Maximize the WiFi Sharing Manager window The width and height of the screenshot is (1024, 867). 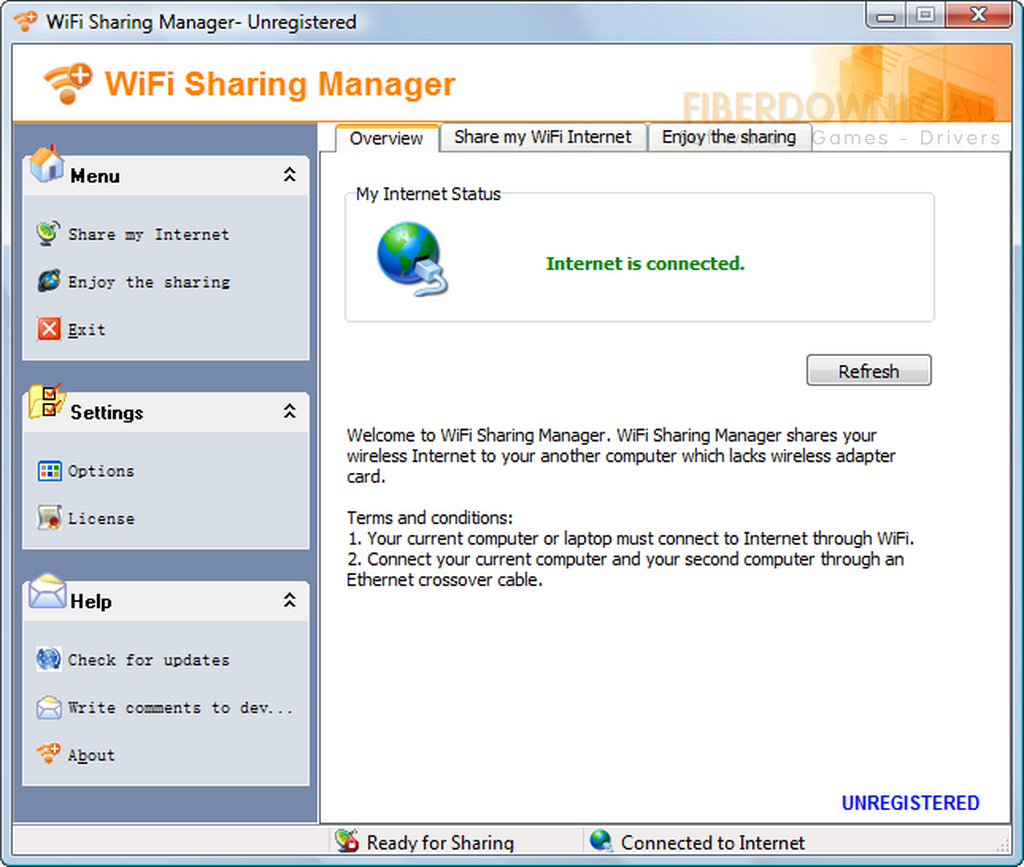point(925,15)
